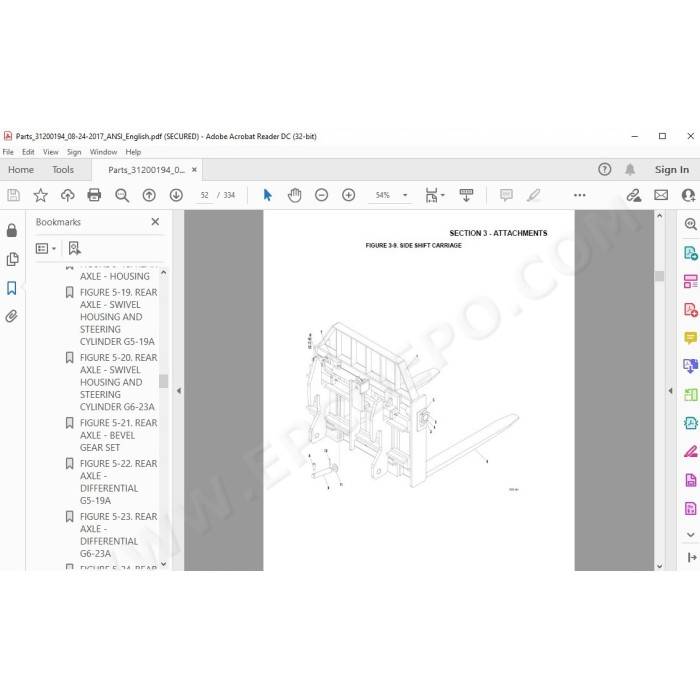Share a link to the file icon
This screenshot has width=700, height=700.
[x=633, y=195]
